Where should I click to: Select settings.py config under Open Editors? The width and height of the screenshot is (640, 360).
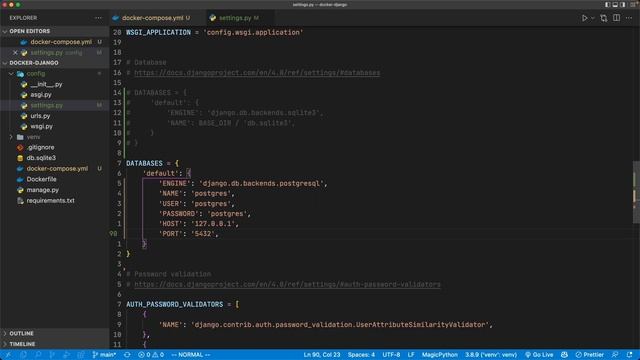55,53
